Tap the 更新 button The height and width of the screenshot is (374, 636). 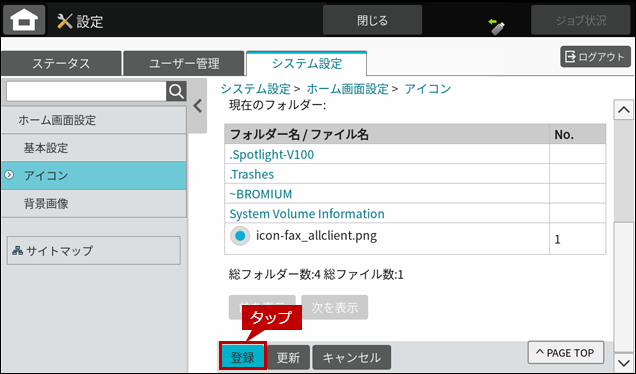click(x=288, y=357)
